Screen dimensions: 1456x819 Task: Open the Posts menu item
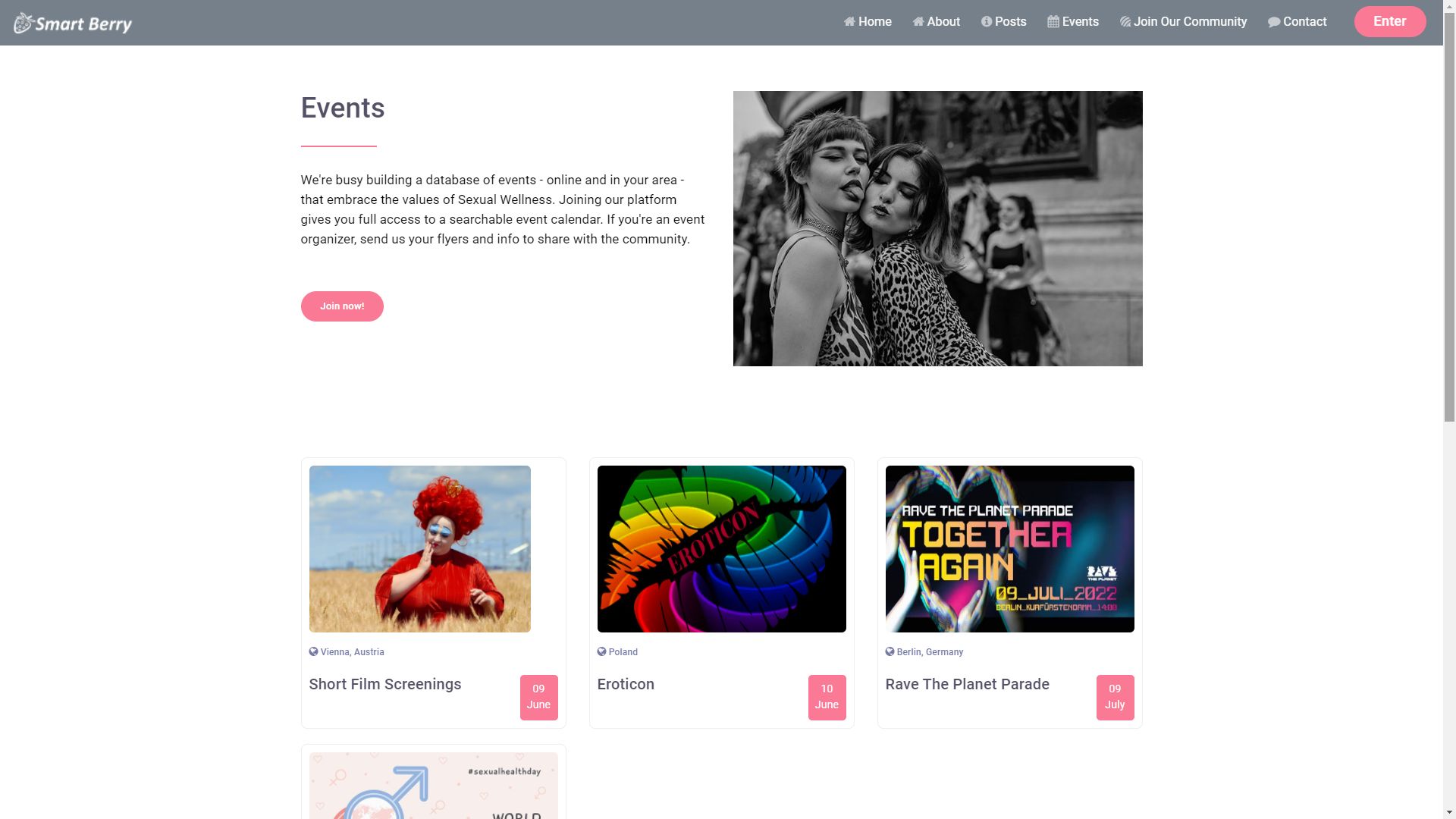click(x=1003, y=22)
